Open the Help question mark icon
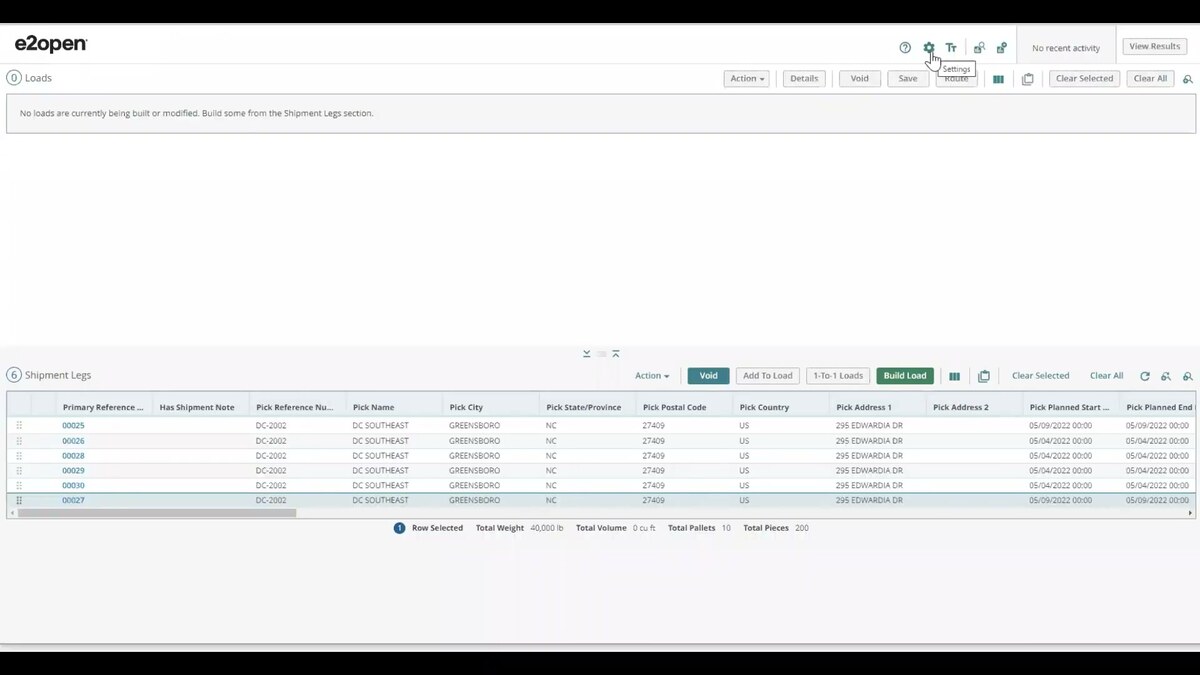Screen dimensions: 1200x675 point(905,48)
